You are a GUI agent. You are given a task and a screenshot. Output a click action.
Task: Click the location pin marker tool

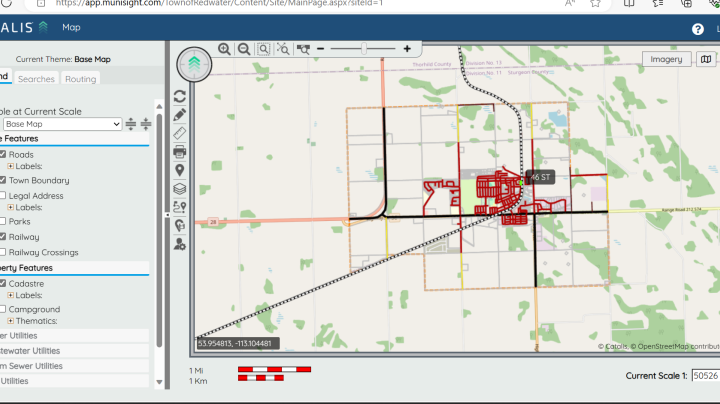(180, 170)
